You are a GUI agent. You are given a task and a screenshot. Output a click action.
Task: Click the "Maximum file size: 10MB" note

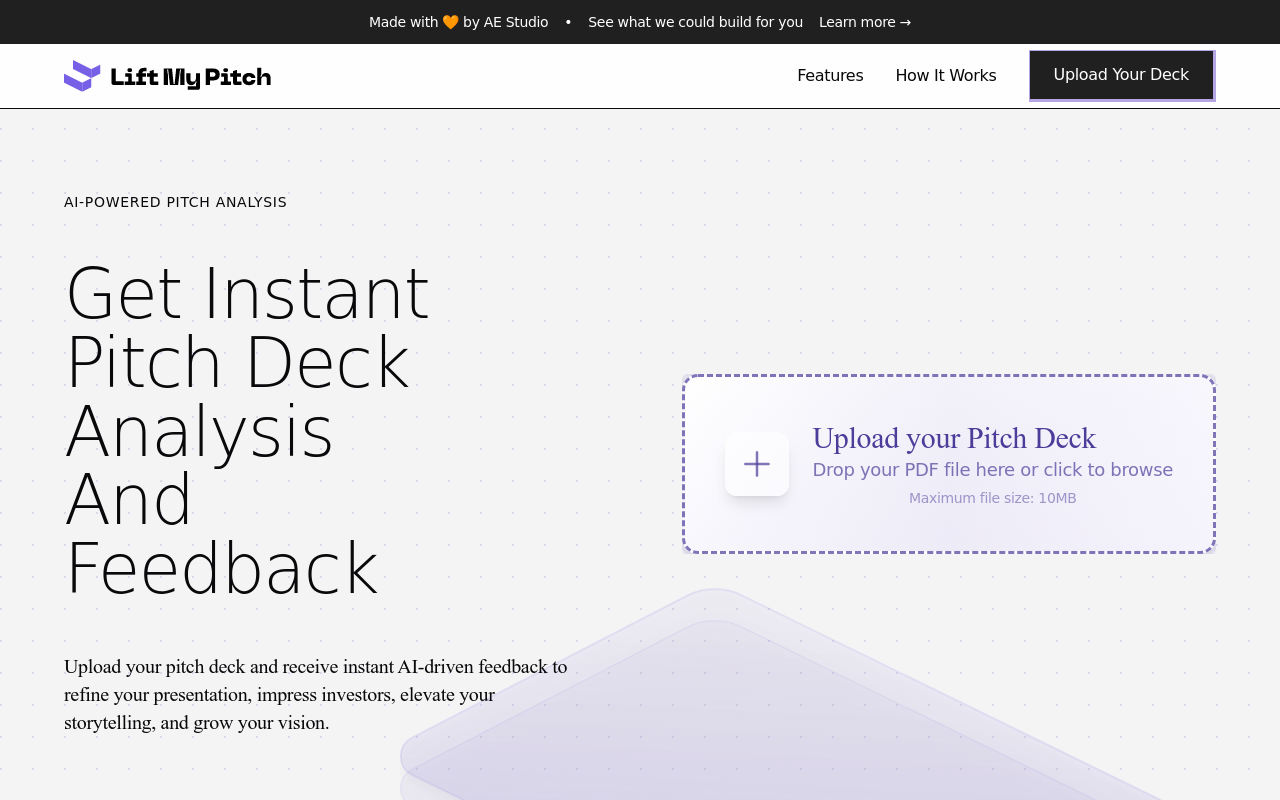click(992, 498)
